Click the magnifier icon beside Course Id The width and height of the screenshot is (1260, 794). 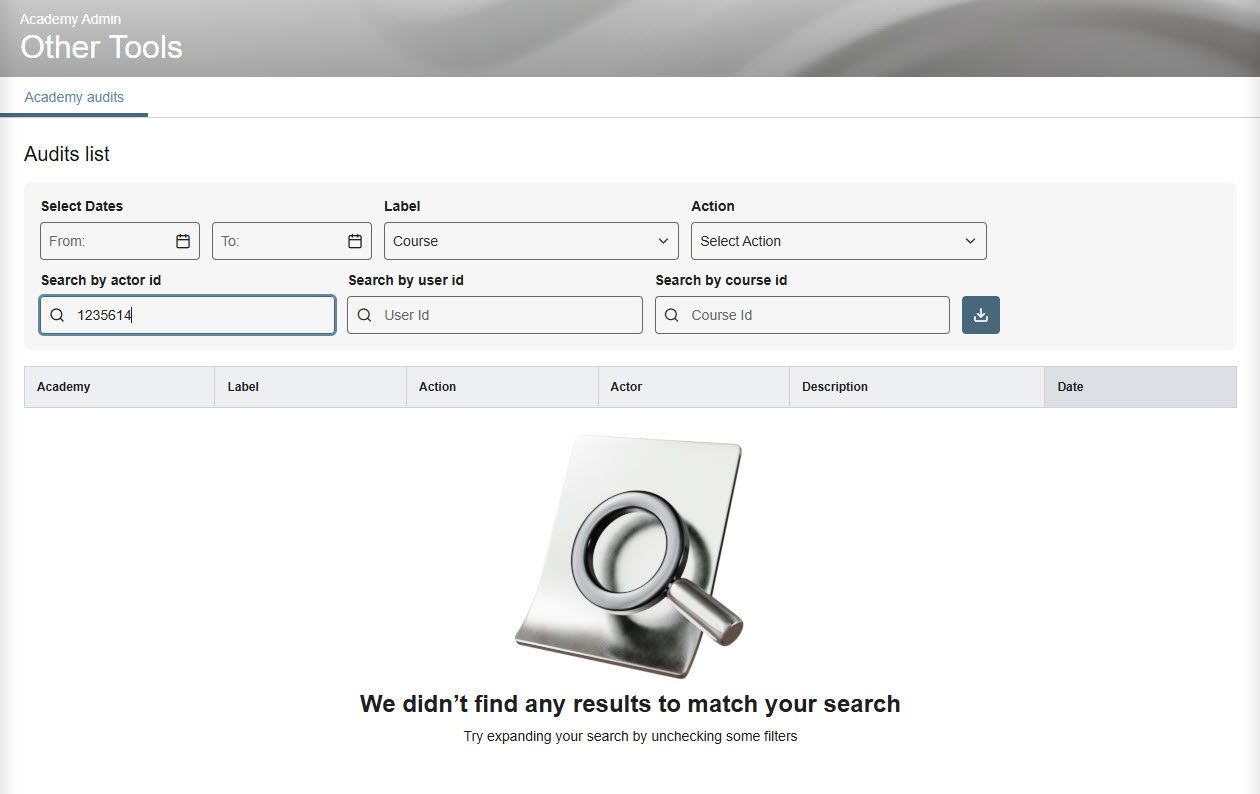(671, 314)
